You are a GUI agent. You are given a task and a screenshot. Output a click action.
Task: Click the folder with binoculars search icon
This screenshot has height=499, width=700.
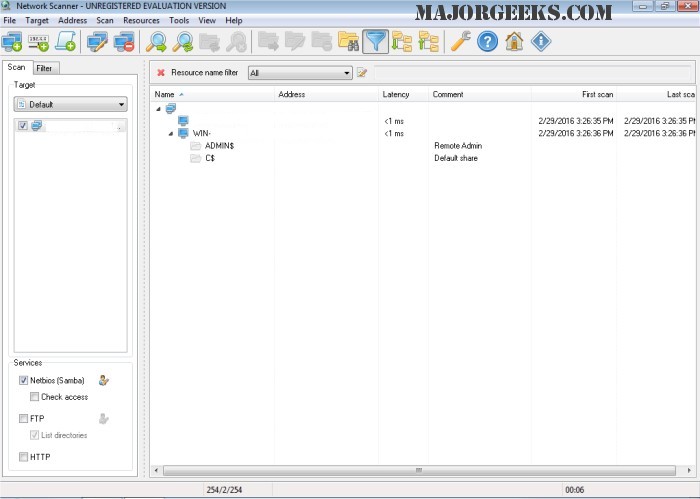348,41
